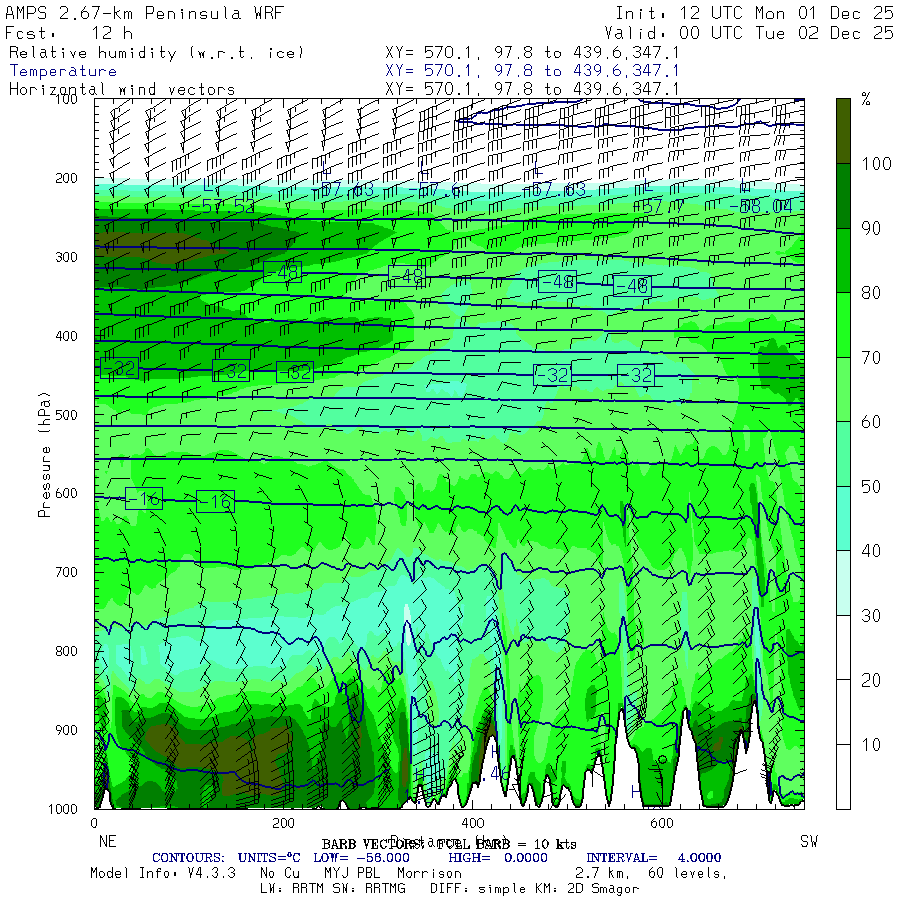Click the "SW" cross-section endpoint label
Image resolution: width=900 pixels, height=900 pixels.
(809, 841)
